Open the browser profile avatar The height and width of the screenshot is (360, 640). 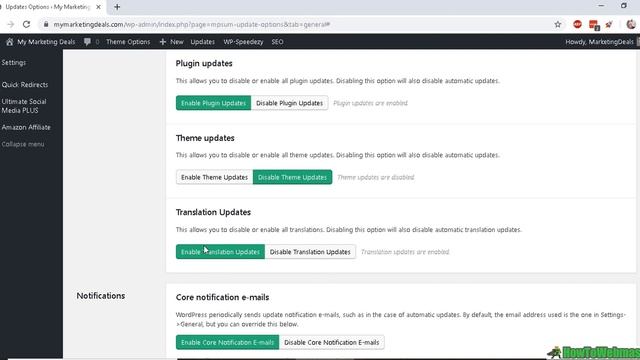[631, 24]
